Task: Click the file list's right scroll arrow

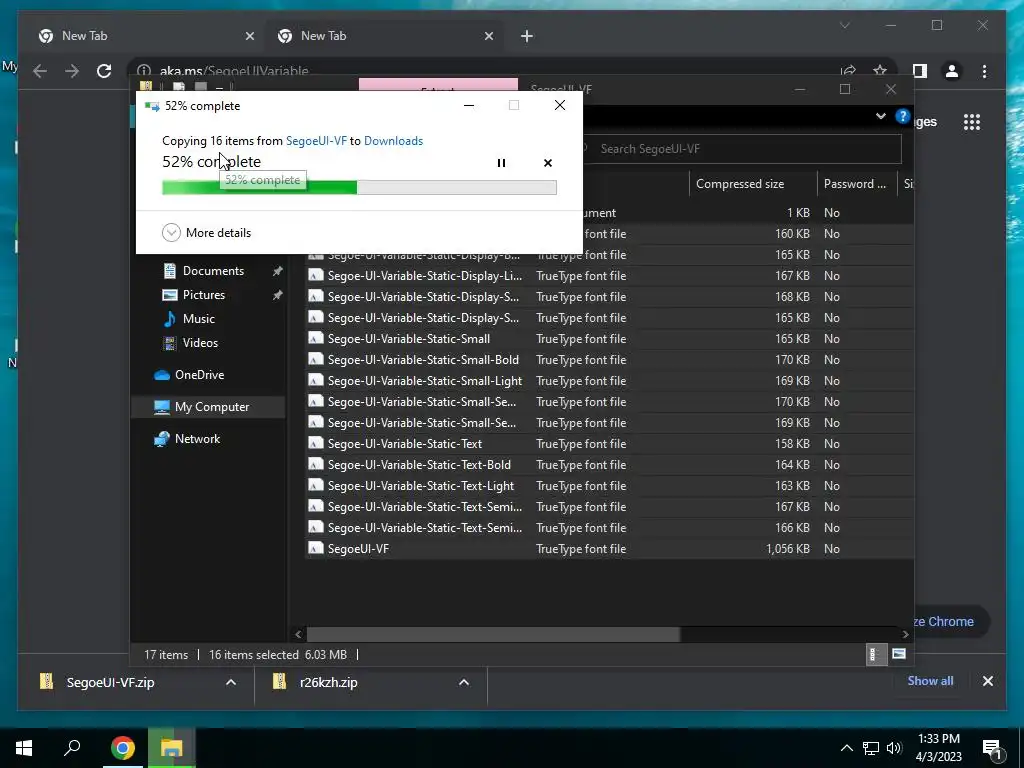Action: click(x=905, y=634)
